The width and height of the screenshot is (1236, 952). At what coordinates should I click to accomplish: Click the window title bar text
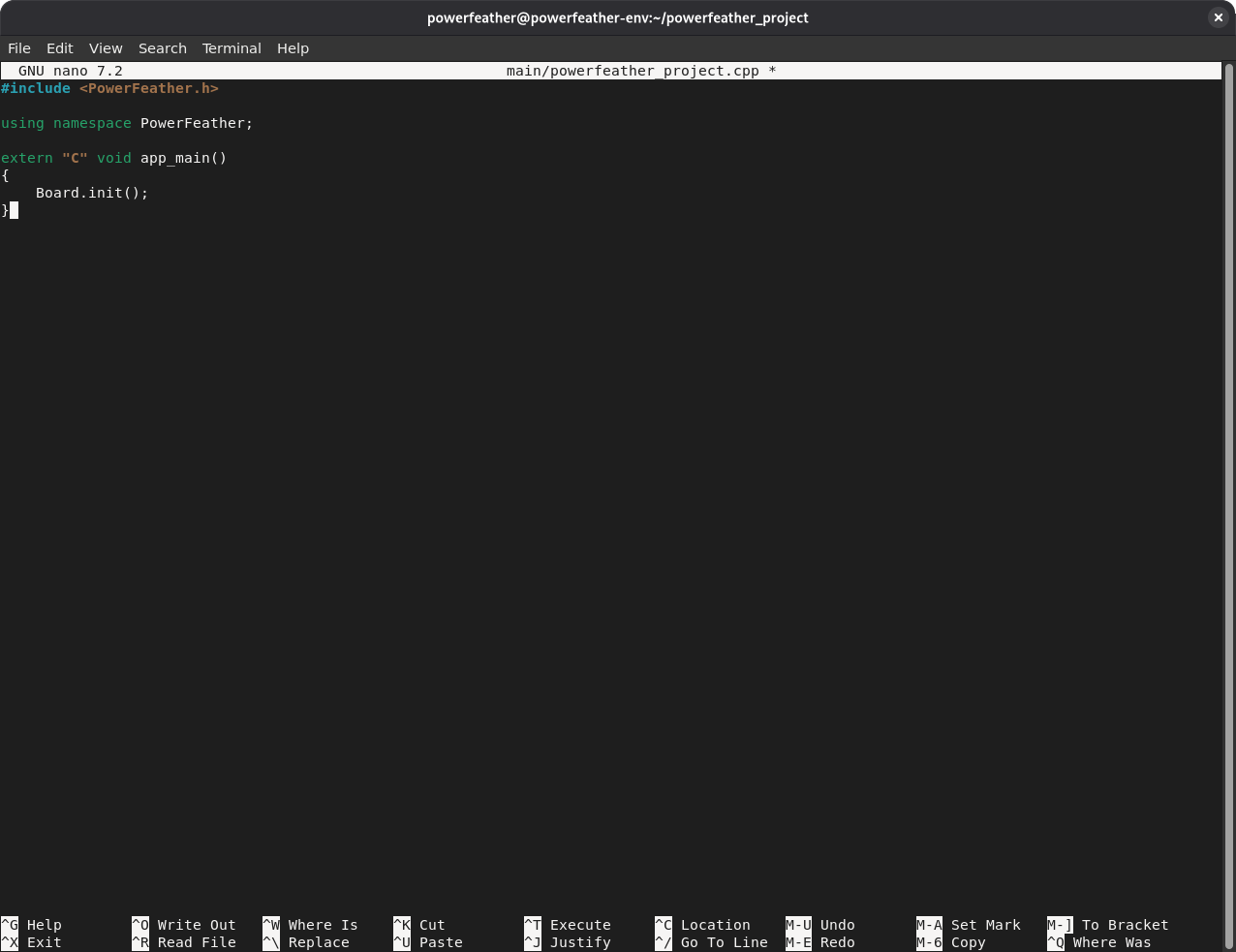pyautogui.click(x=618, y=17)
